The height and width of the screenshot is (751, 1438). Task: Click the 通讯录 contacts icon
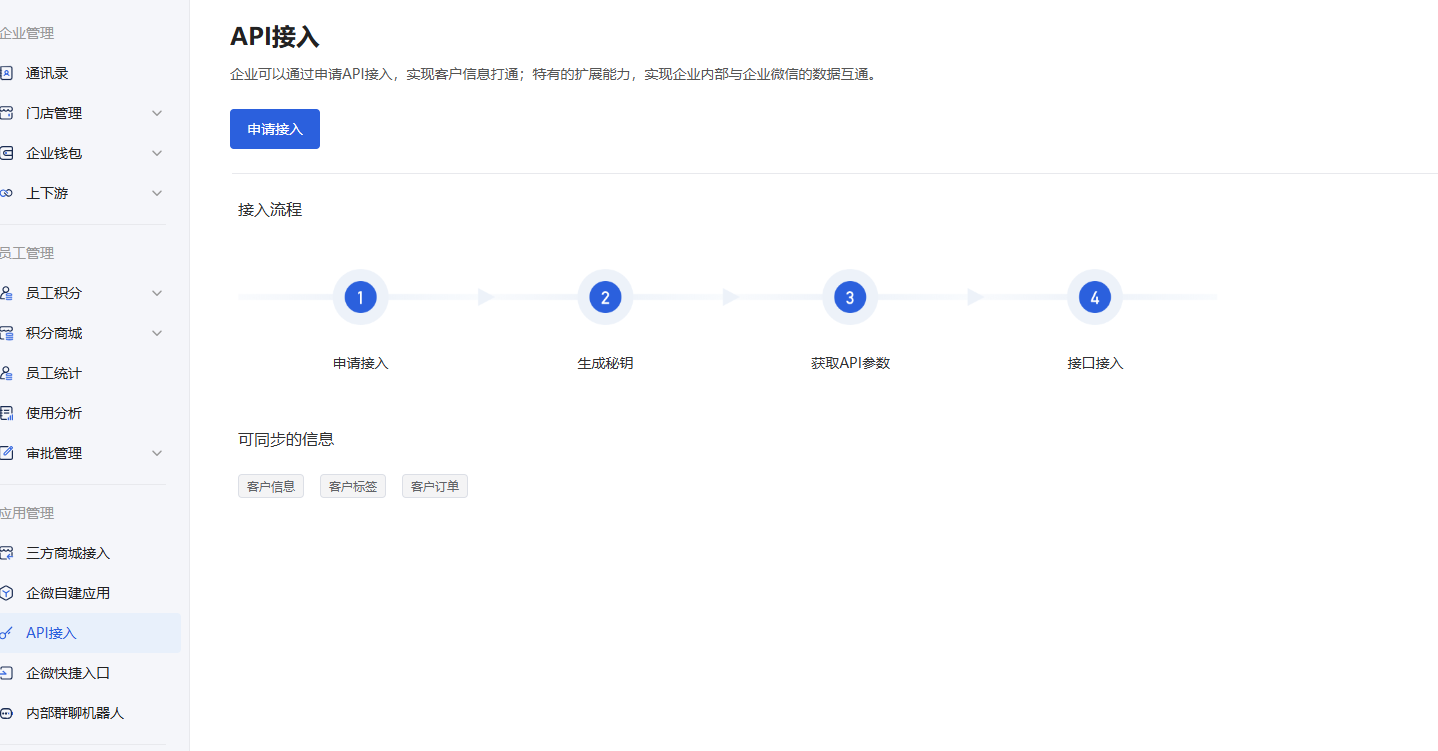pyautogui.click(x=6, y=73)
